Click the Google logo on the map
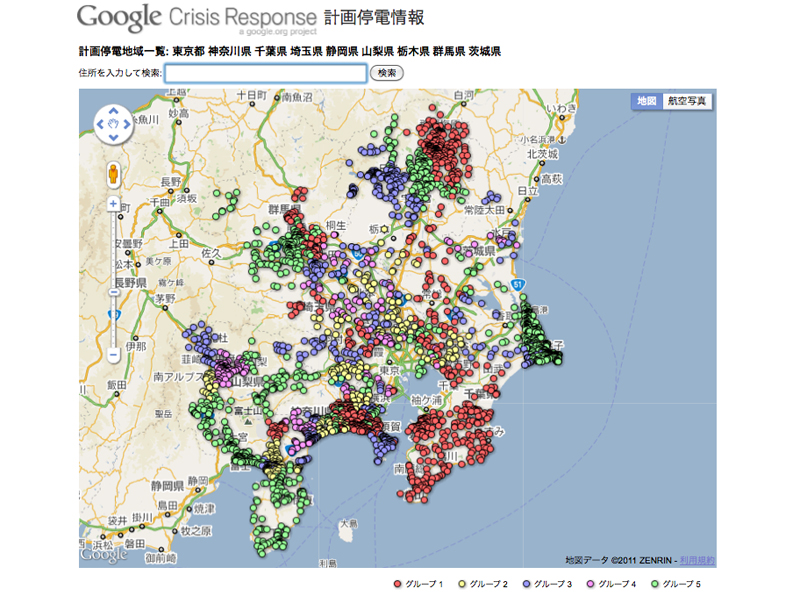The image size is (800, 596). (104, 554)
